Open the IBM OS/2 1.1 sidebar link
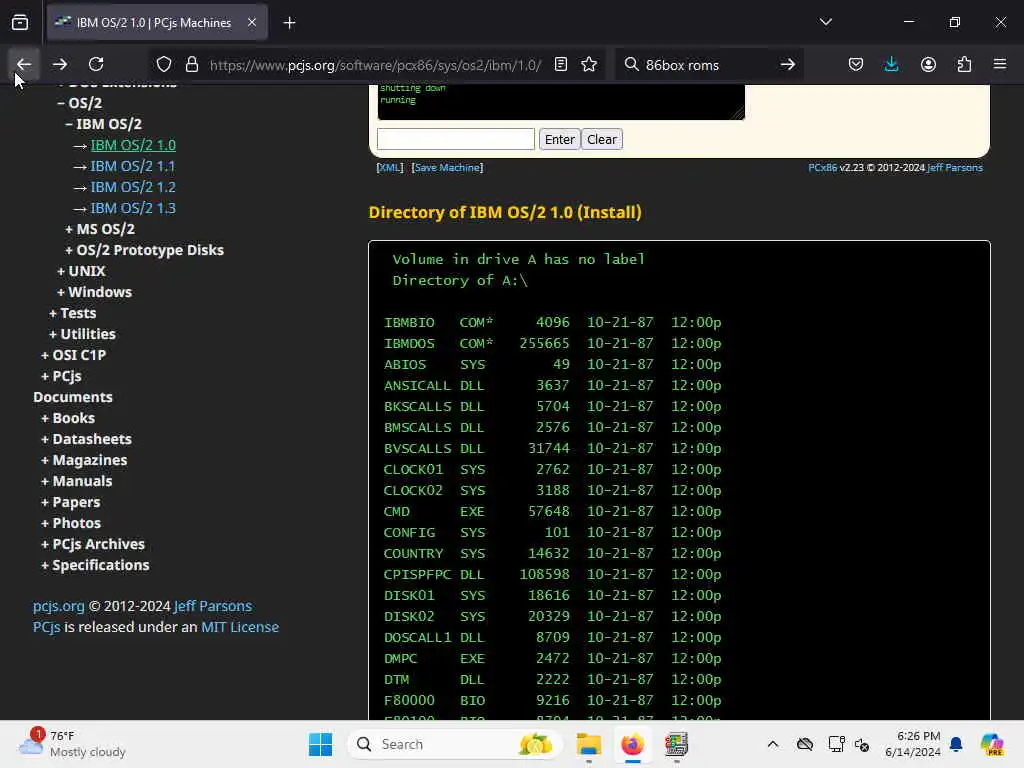The width and height of the screenshot is (1024, 768). click(133, 166)
